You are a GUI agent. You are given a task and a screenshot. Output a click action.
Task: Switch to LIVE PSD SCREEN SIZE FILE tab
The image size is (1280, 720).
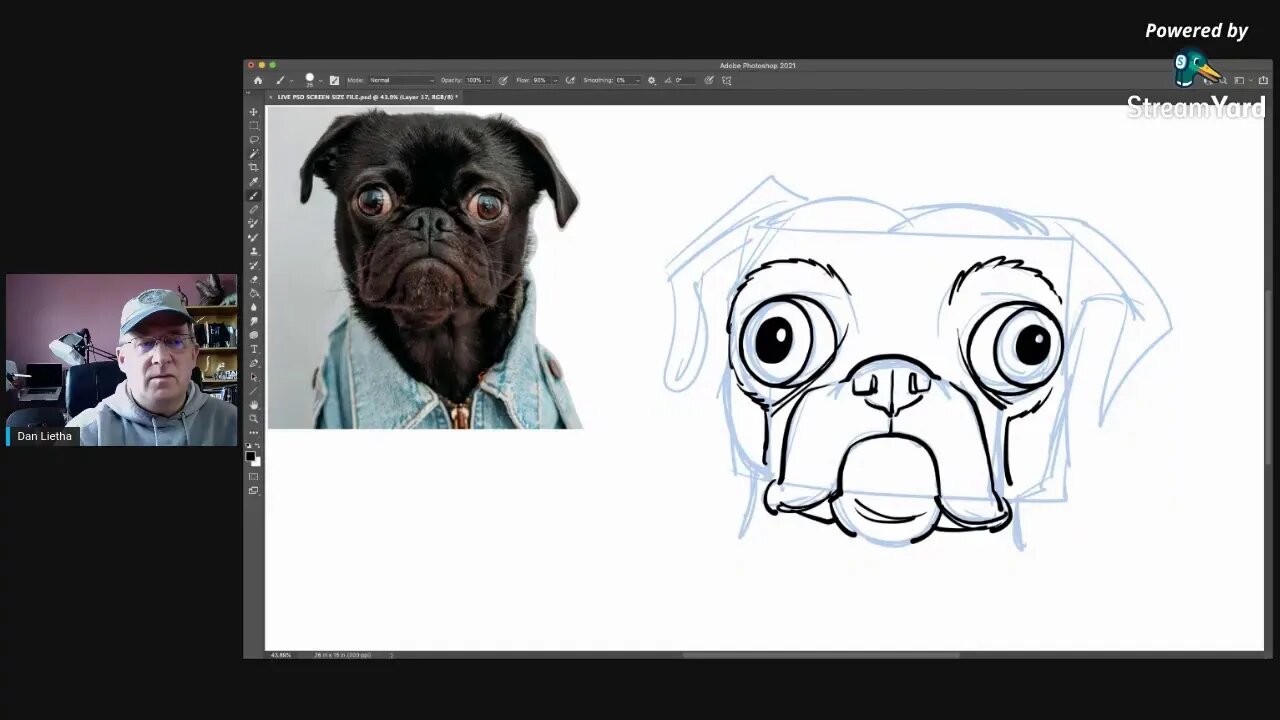coord(366,97)
